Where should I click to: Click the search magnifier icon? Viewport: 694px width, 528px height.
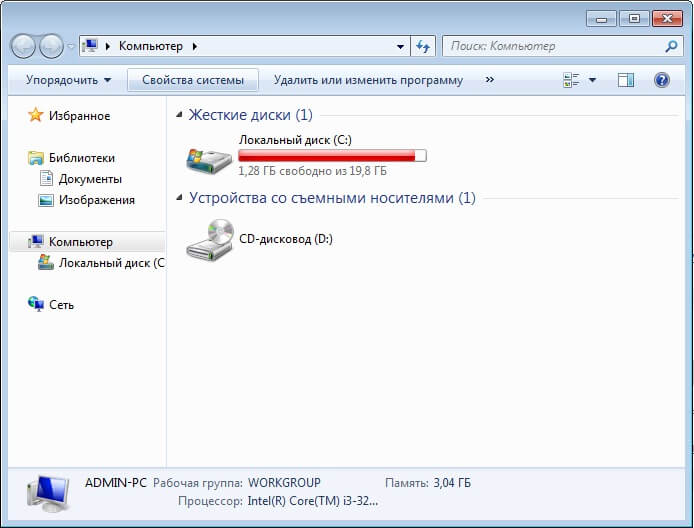671,46
